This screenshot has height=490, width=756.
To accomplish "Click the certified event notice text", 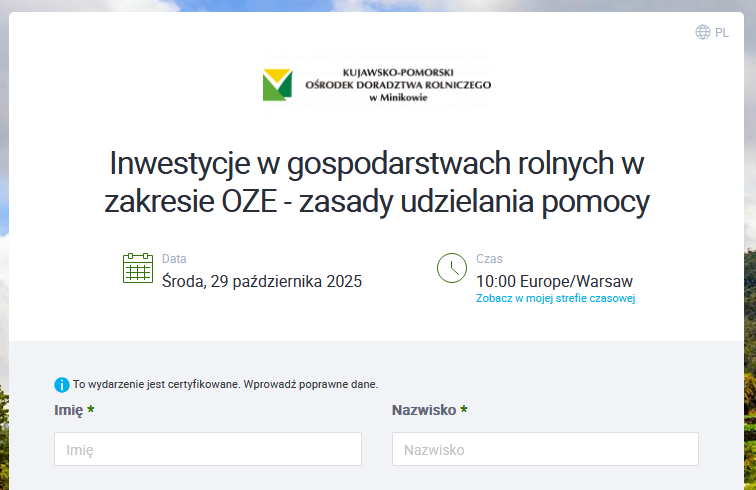I will tap(226, 384).
